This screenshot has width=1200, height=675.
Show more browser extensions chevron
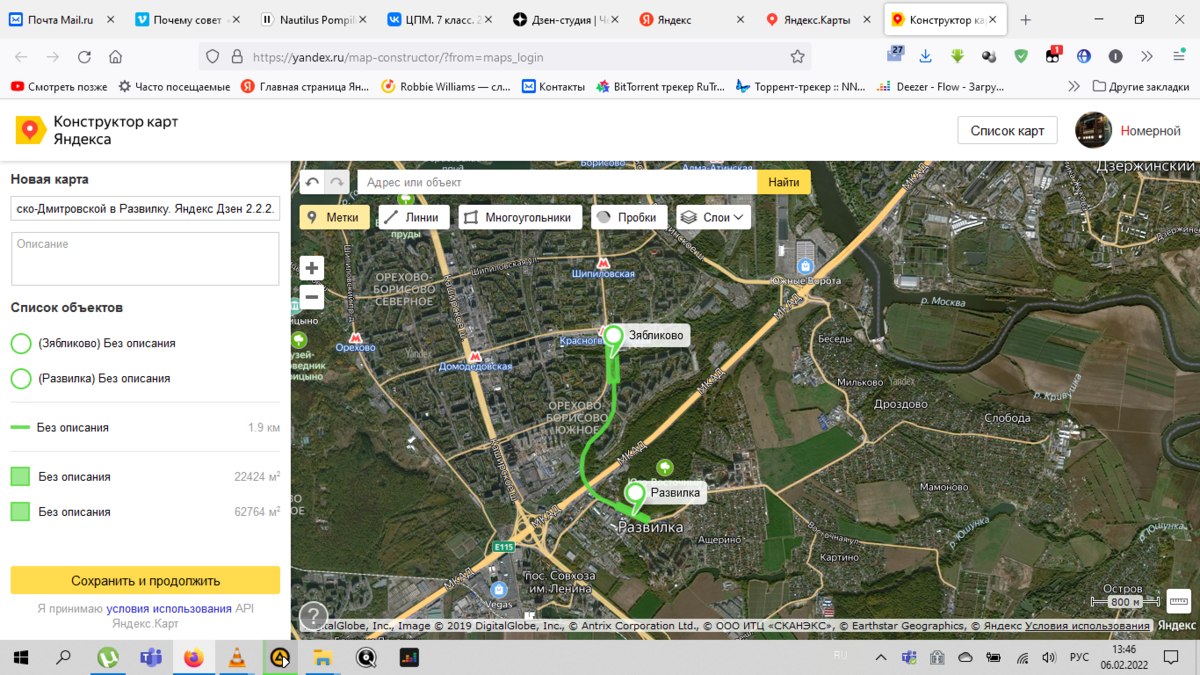1147,57
